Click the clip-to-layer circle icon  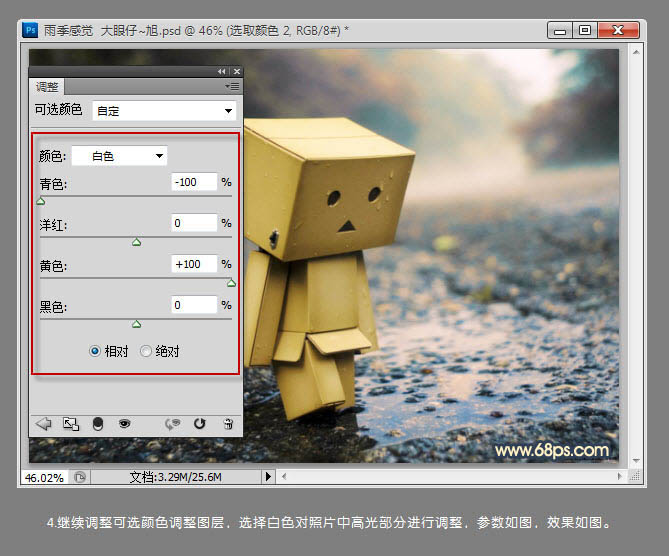coord(98,424)
